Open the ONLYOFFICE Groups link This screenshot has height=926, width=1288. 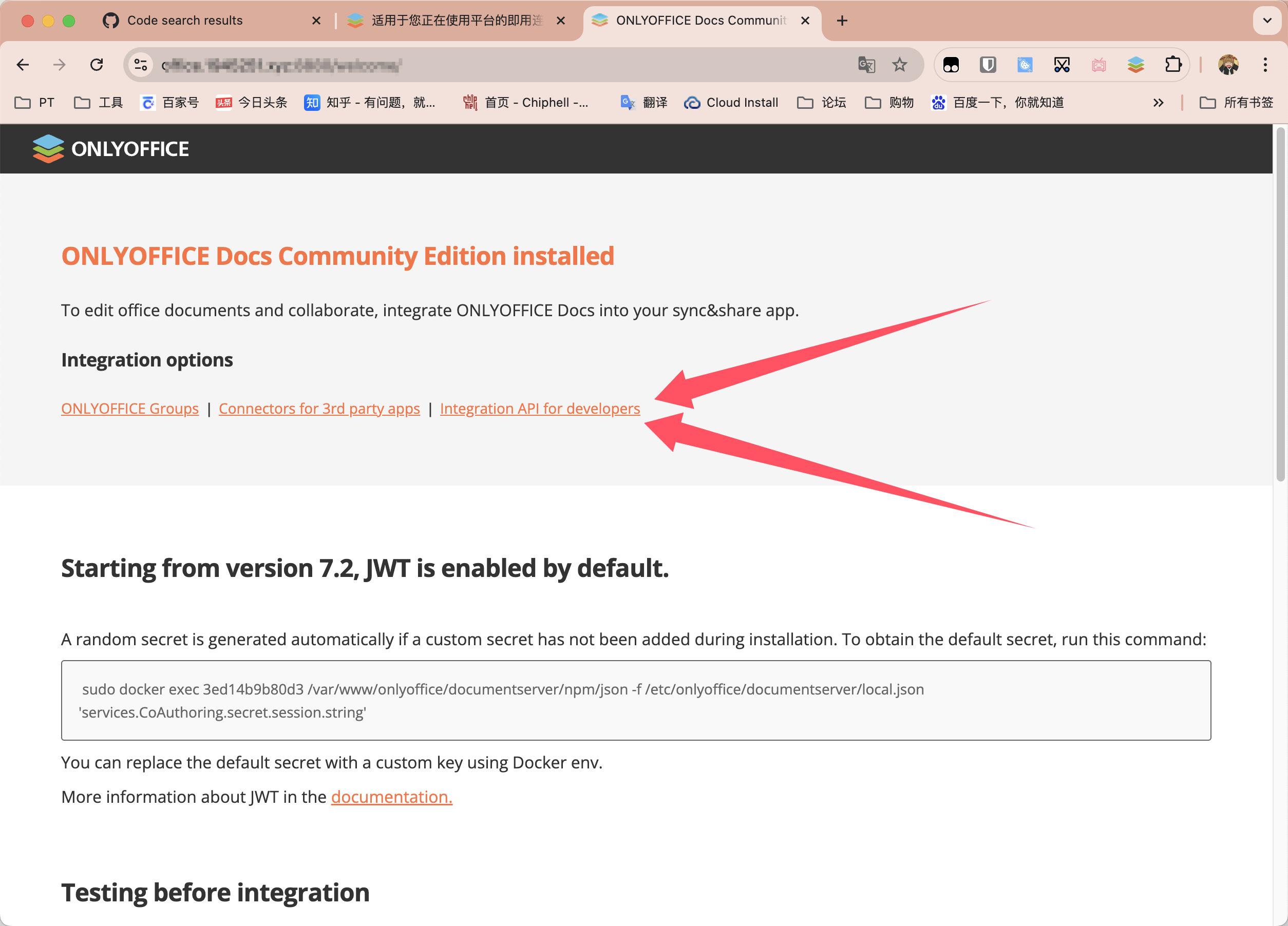point(130,409)
